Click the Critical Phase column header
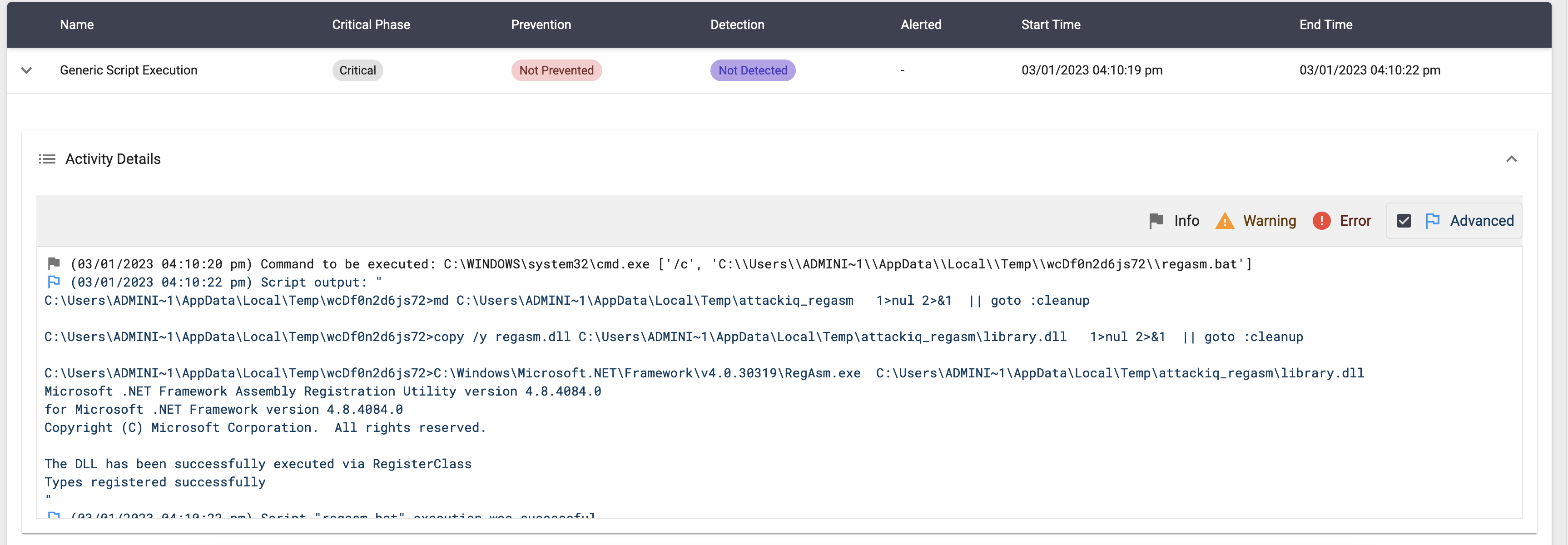The image size is (1568, 545). coord(371,25)
